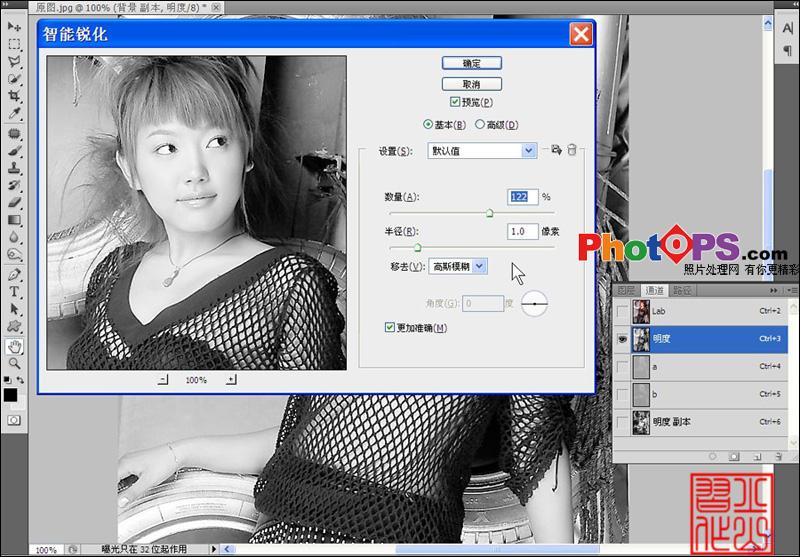Switch to the 路径 (Paths) tab
This screenshot has height=557, width=800.
[682, 290]
